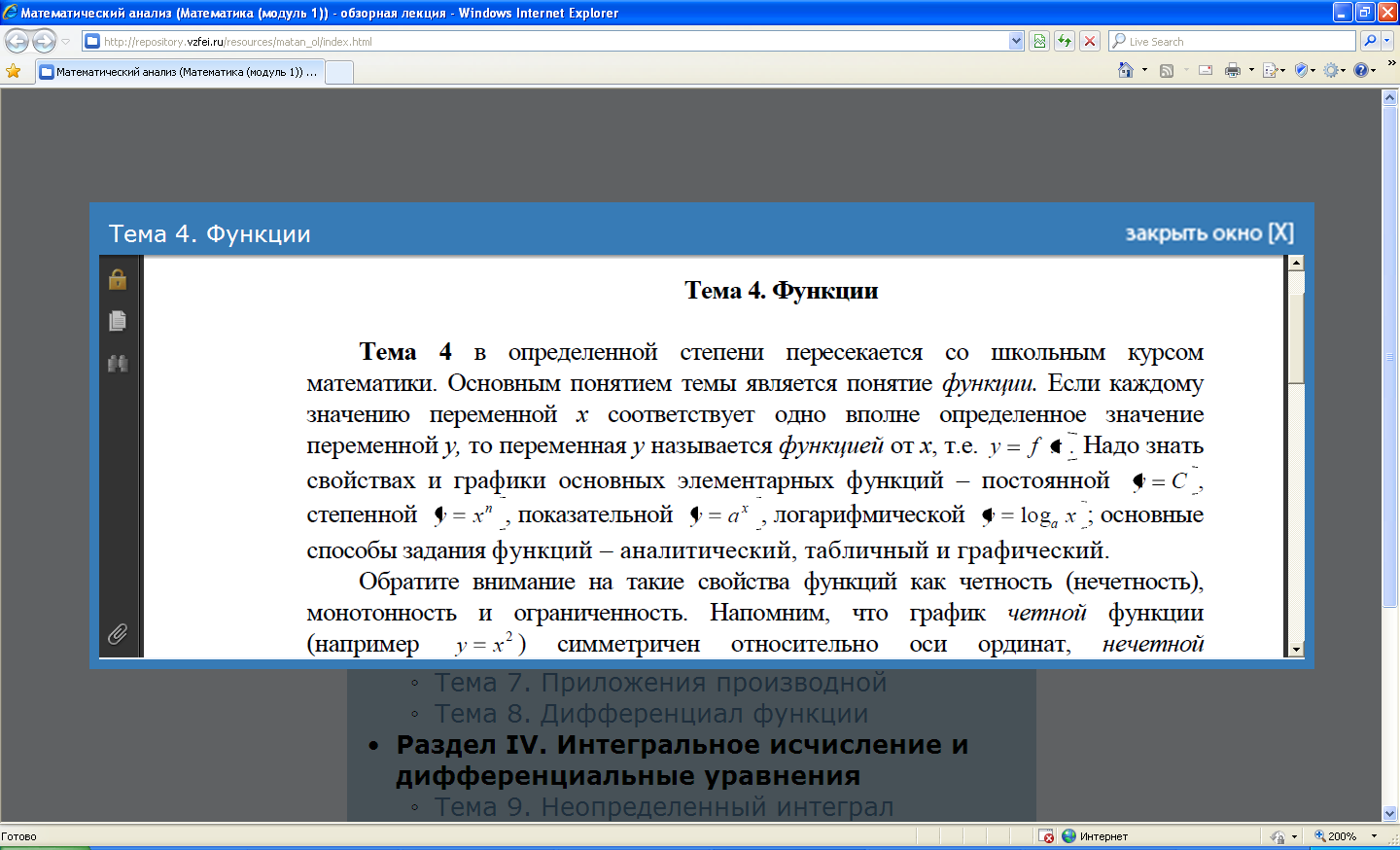Open the protected mode dropdown in status bar
The image size is (1400, 850).
pyautogui.click(x=1294, y=836)
